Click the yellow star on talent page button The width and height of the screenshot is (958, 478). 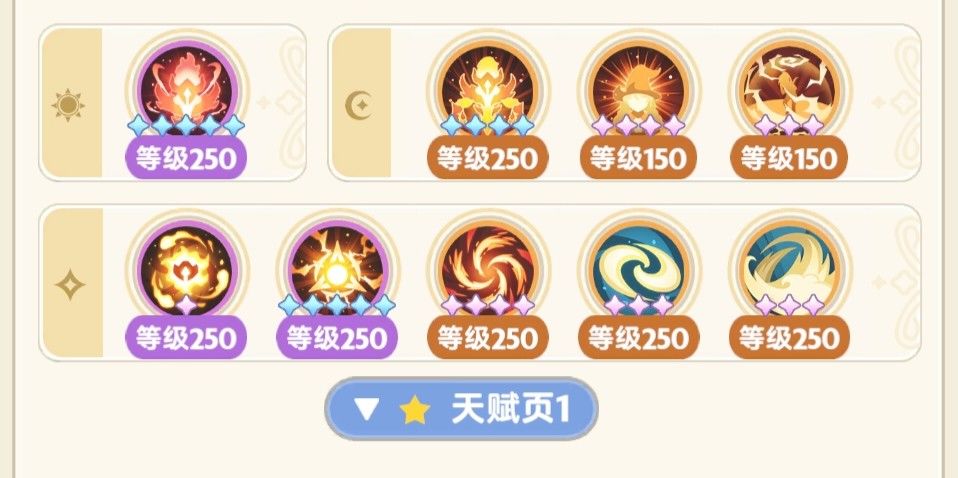(415, 410)
